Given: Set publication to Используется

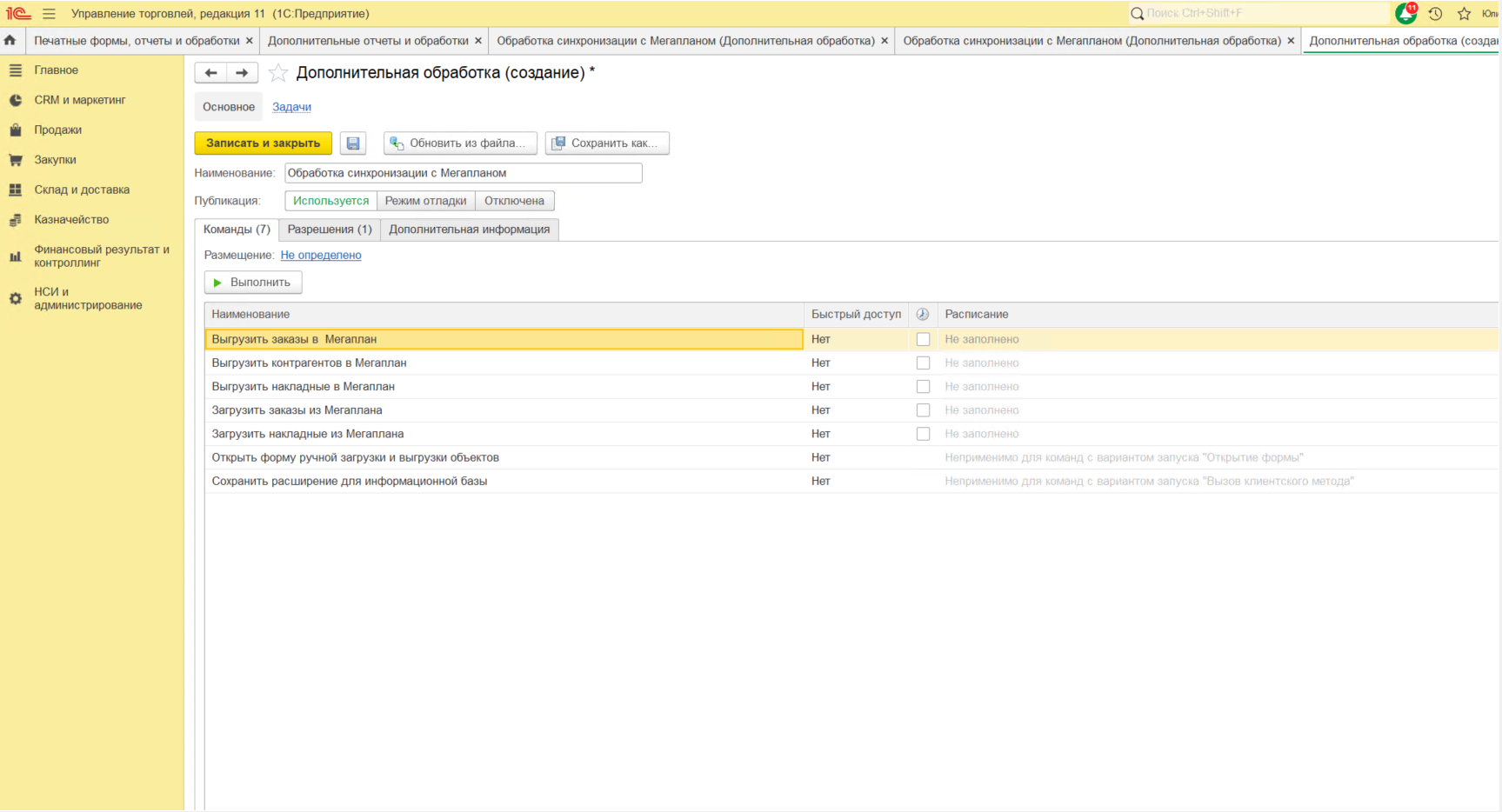Looking at the screenshot, I should coord(331,201).
